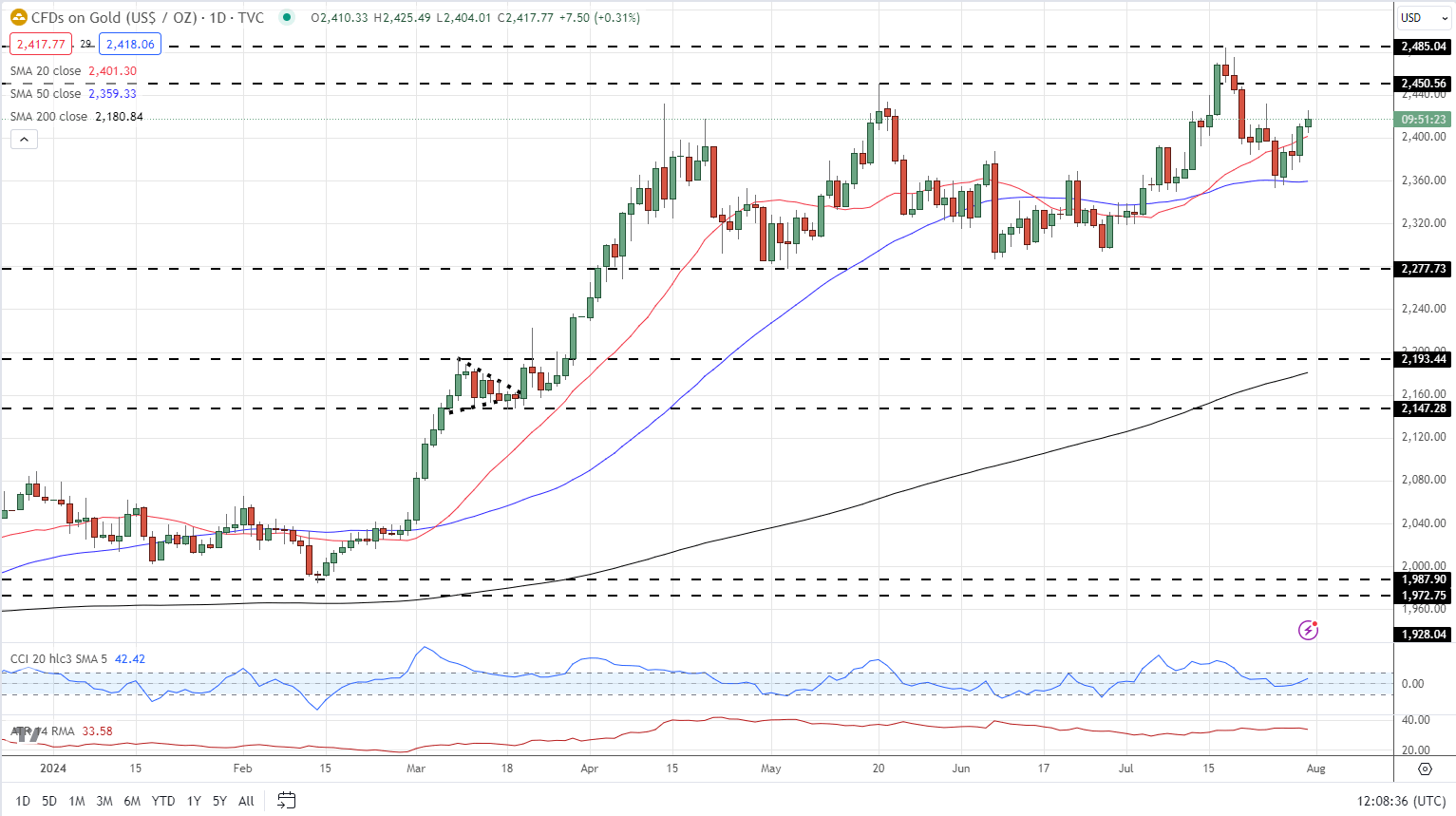Screen dimensions: 1456x816
Task: Click the 1,972.75 horizontal line label
Action: click(x=1424, y=596)
